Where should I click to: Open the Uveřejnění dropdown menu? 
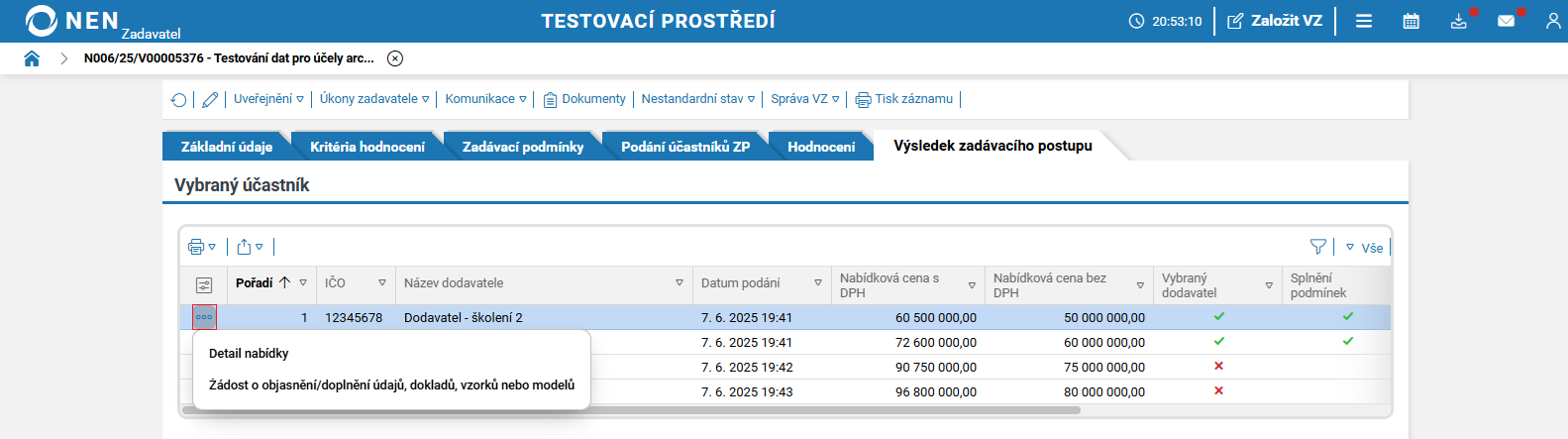coord(268,99)
